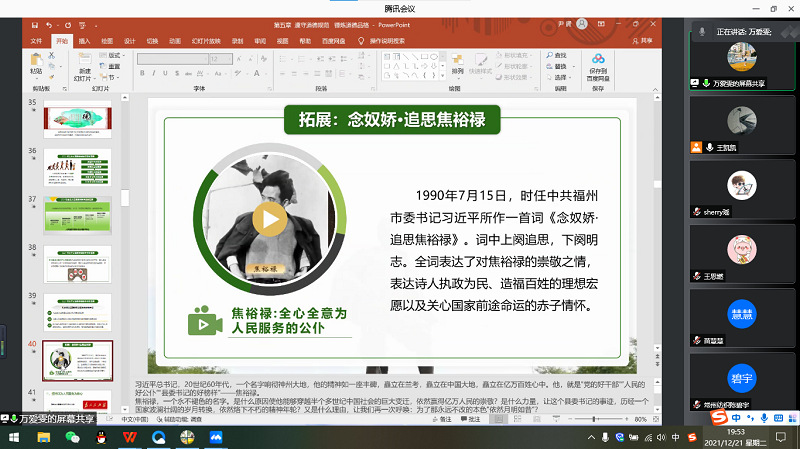
Task: Click the Arrange (排列) icon
Action: tap(457, 64)
